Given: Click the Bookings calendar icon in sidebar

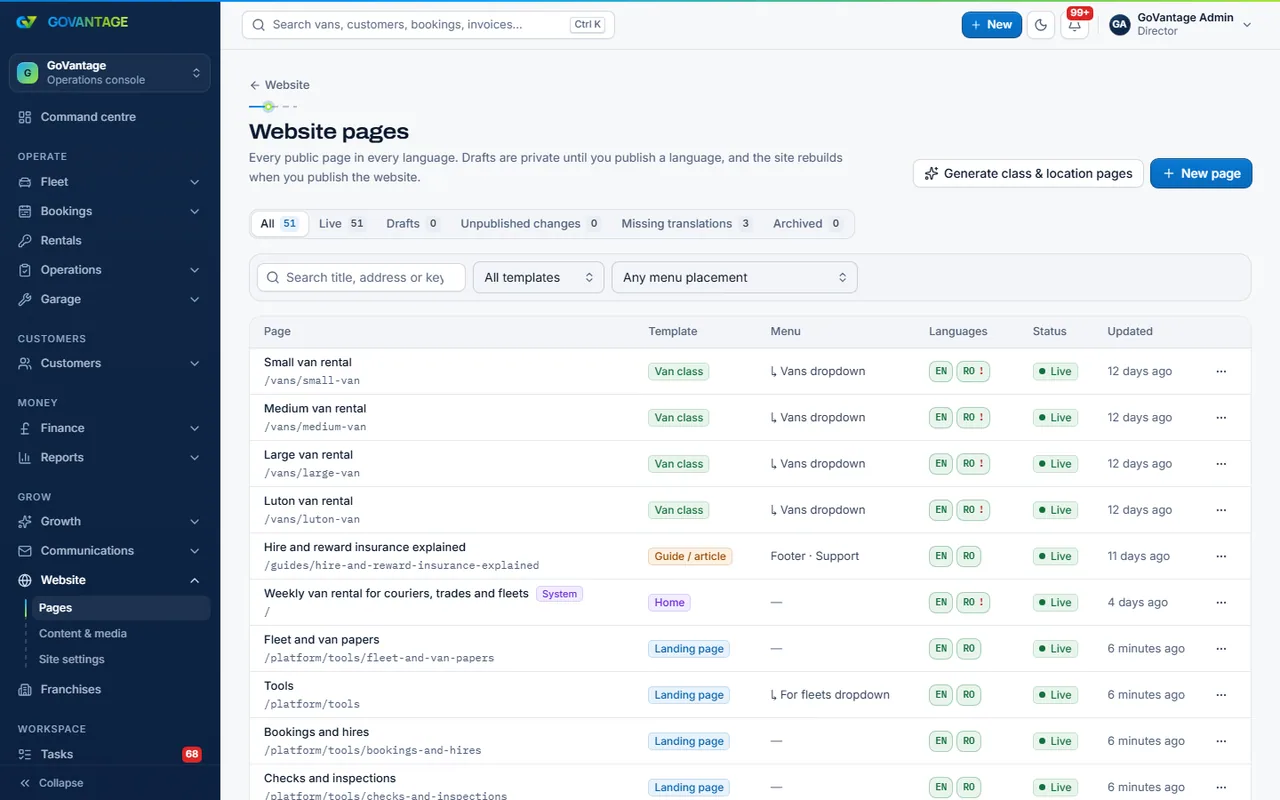Looking at the screenshot, I should point(25,211).
